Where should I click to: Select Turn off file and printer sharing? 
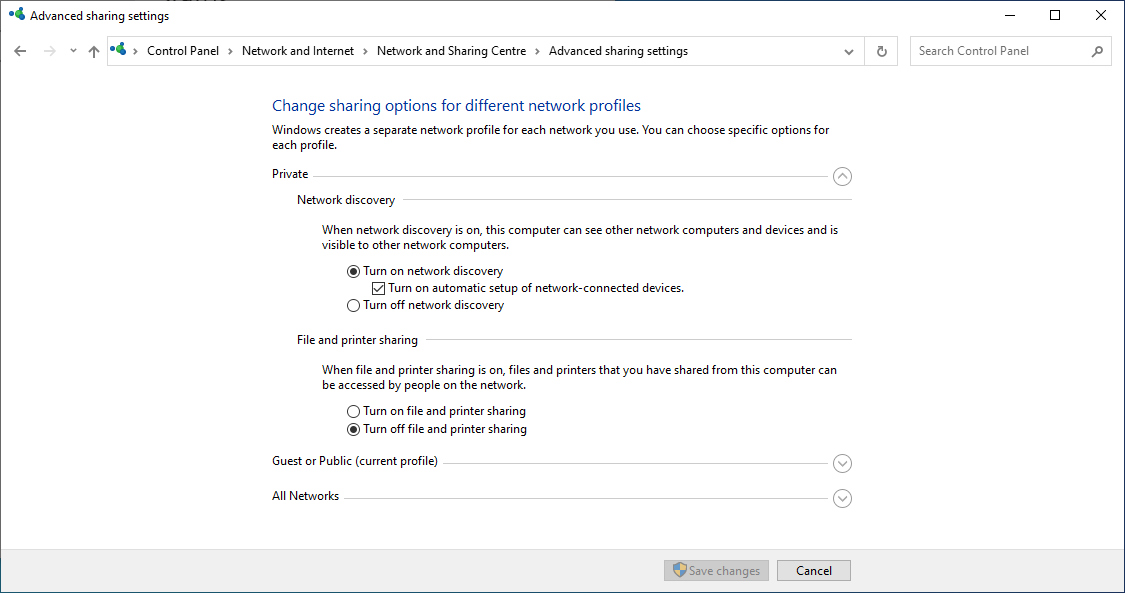pyautogui.click(x=437, y=430)
